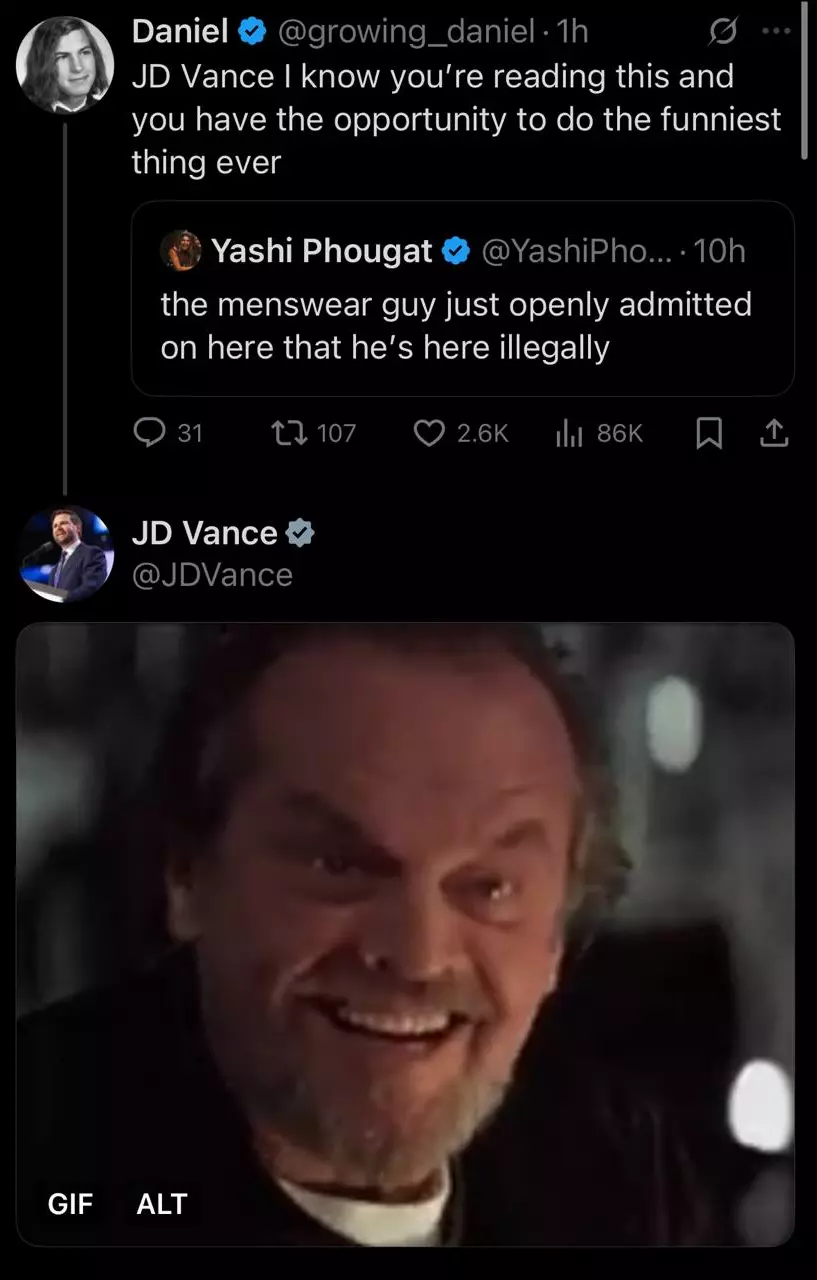817x1280 pixels.
Task: Tap the repost icon with 107 reposts
Action: click(x=289, y=432)
